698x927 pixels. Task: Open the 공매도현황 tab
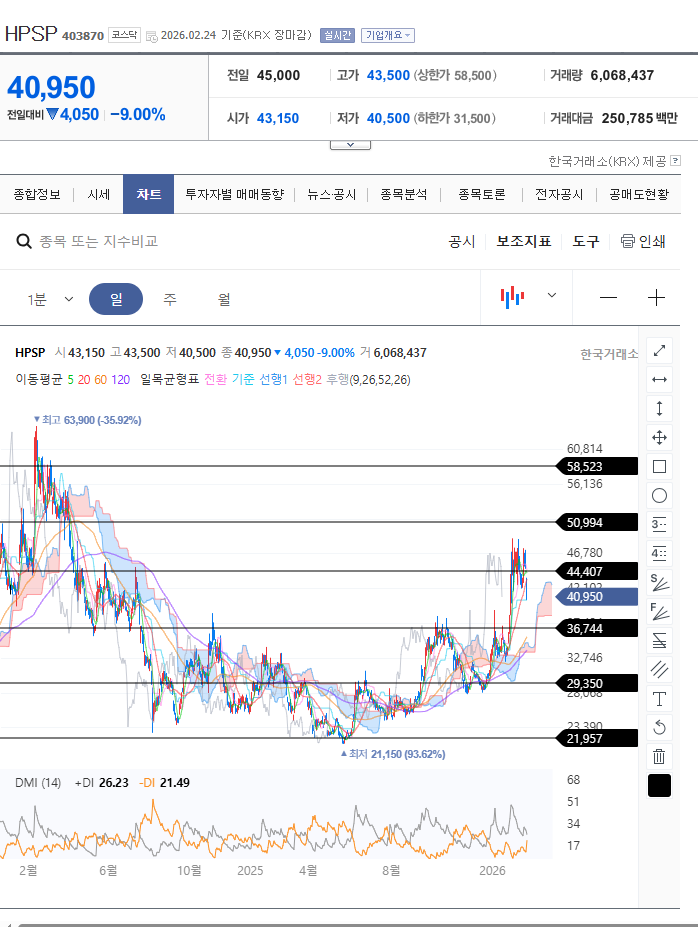(x=639, y=195)
